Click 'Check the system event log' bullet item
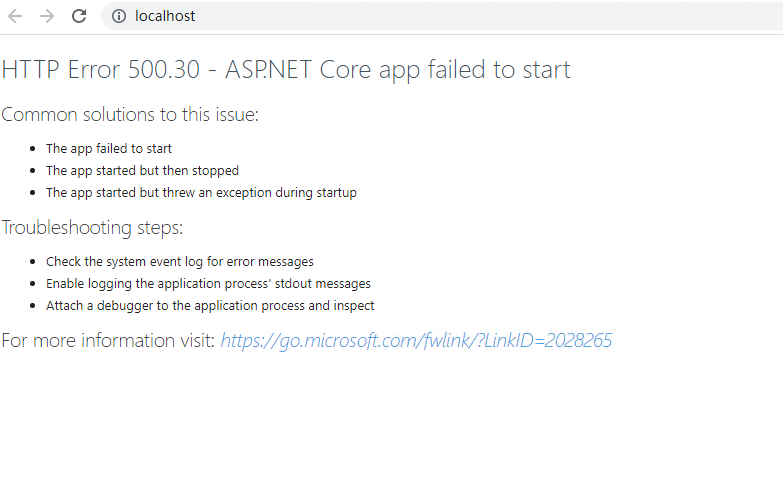The width and height of the screenshot is (783, 487). pos(180,262)
